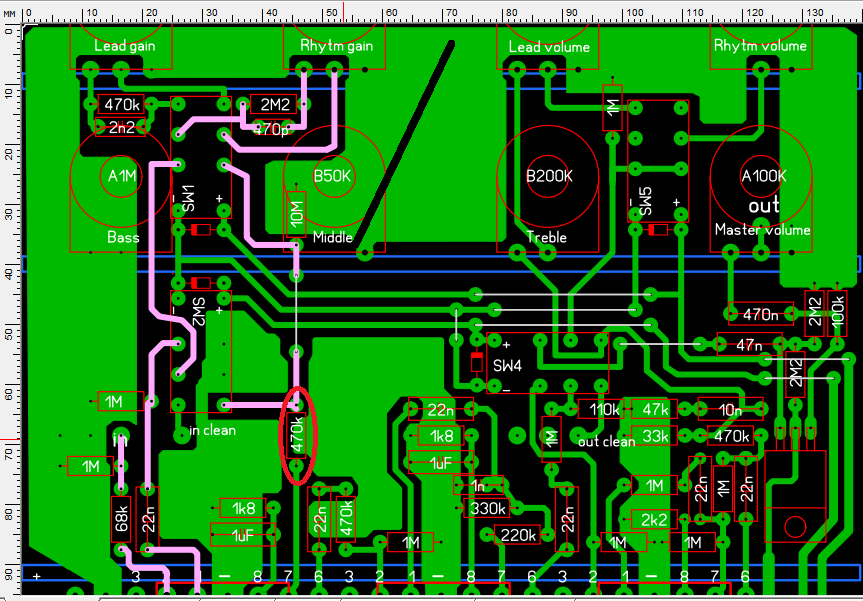
Task: Select the 2M2 resistor above the 470p capacitor
Action: [274, 104]
